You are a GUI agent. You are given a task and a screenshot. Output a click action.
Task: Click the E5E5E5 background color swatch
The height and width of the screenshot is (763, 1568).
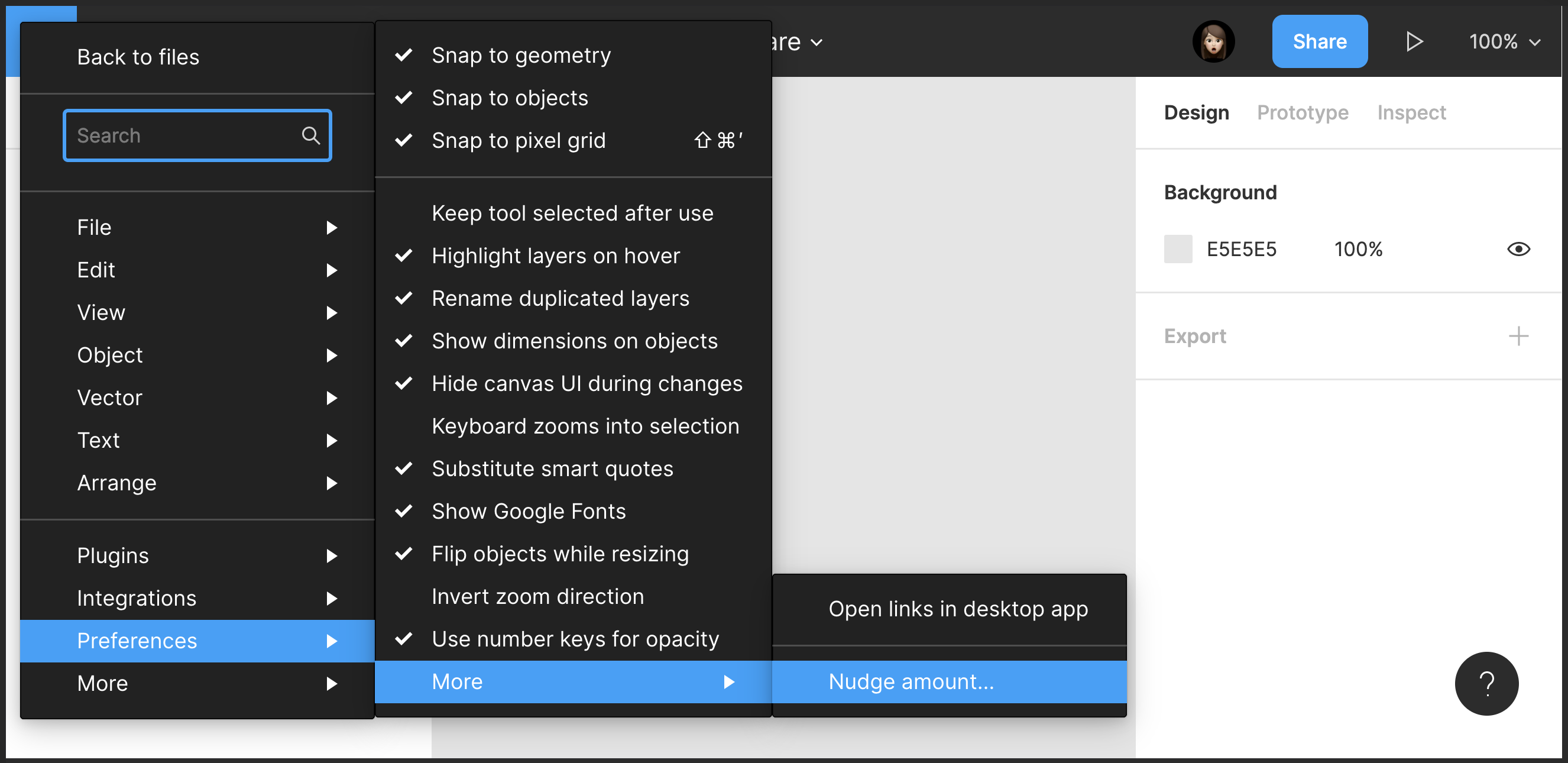1177,249
